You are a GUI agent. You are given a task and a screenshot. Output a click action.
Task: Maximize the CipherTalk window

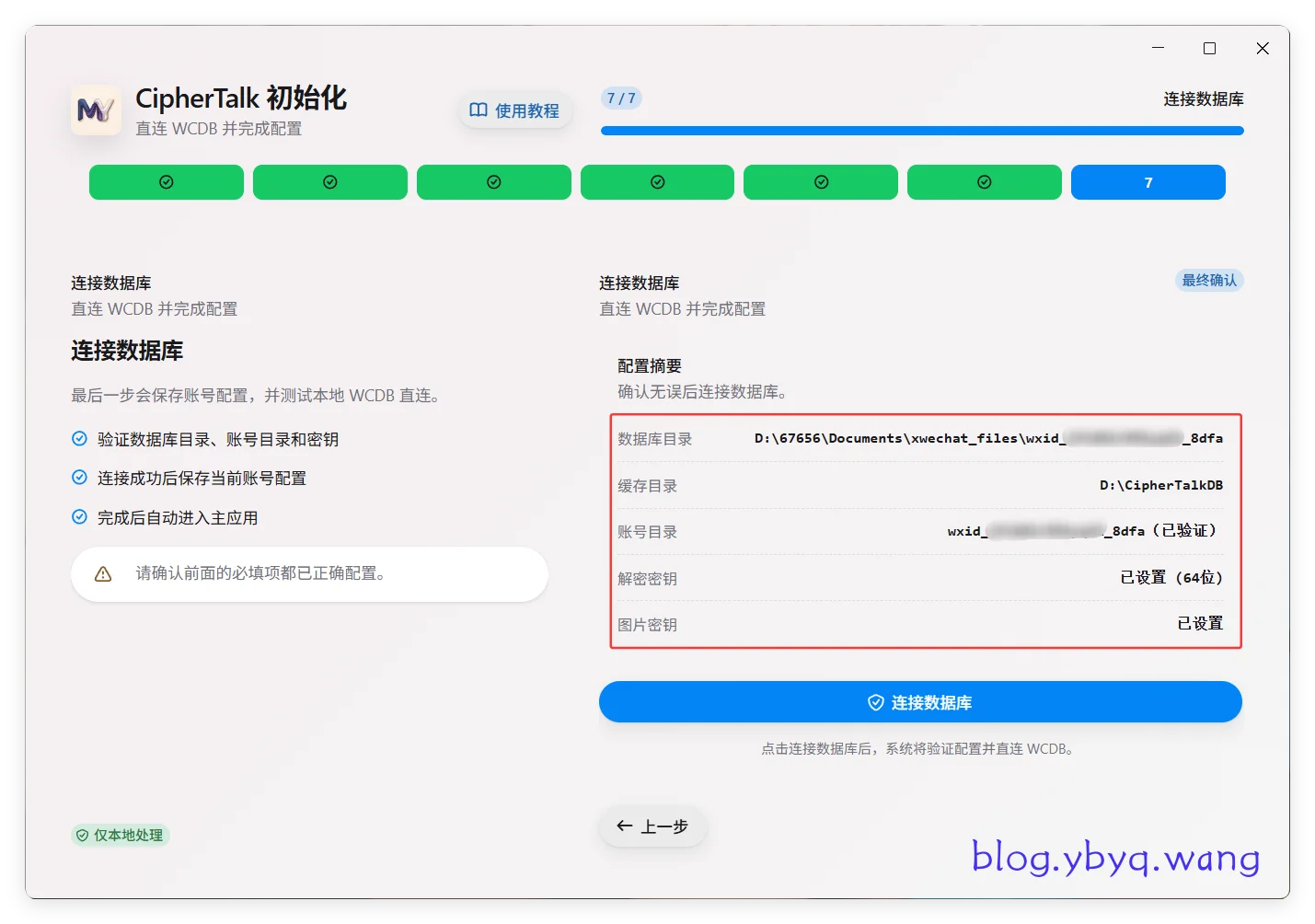[1210, 48]
